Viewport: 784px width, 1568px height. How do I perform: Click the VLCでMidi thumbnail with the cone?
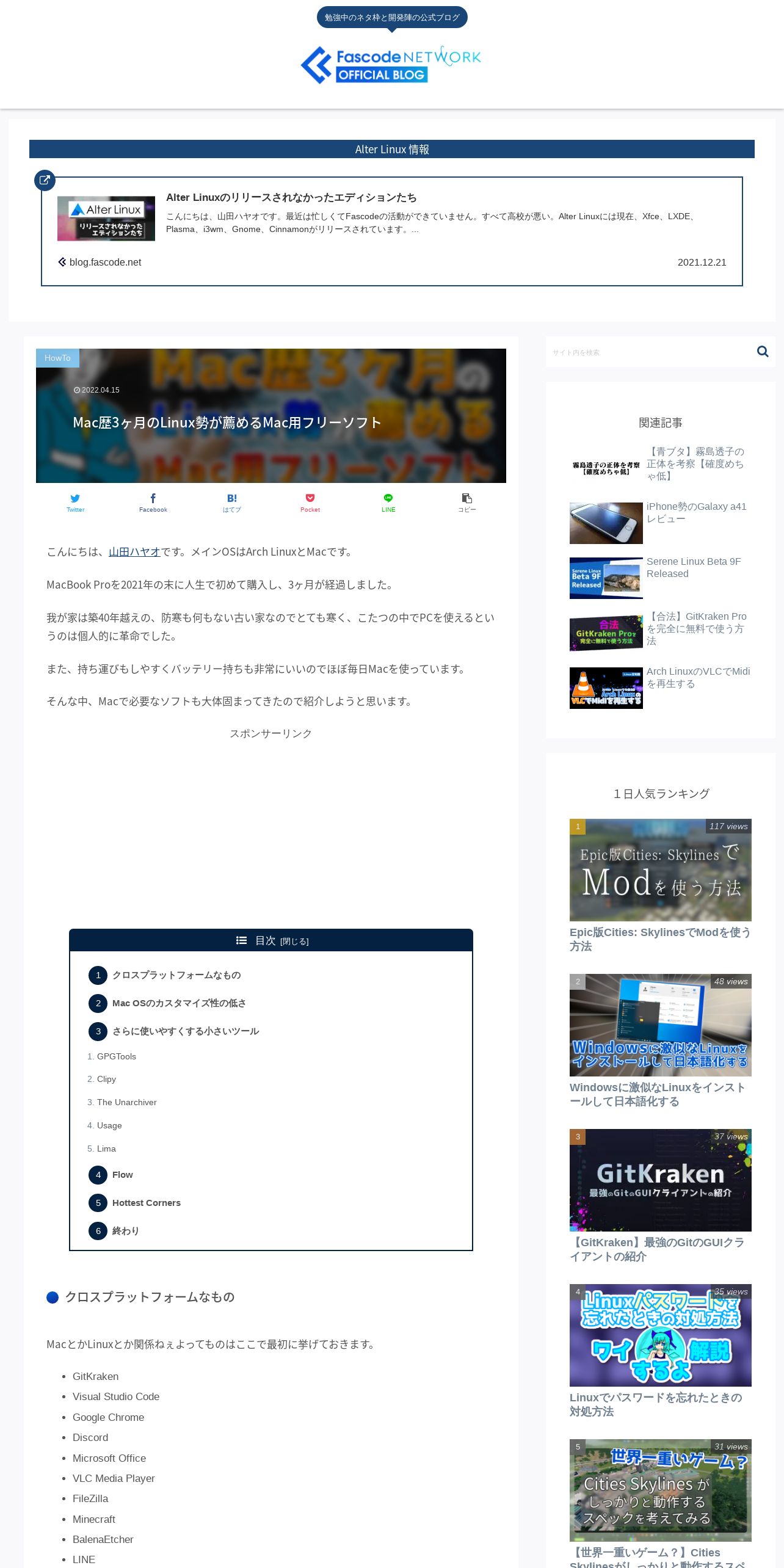click(x=606, y=688)
